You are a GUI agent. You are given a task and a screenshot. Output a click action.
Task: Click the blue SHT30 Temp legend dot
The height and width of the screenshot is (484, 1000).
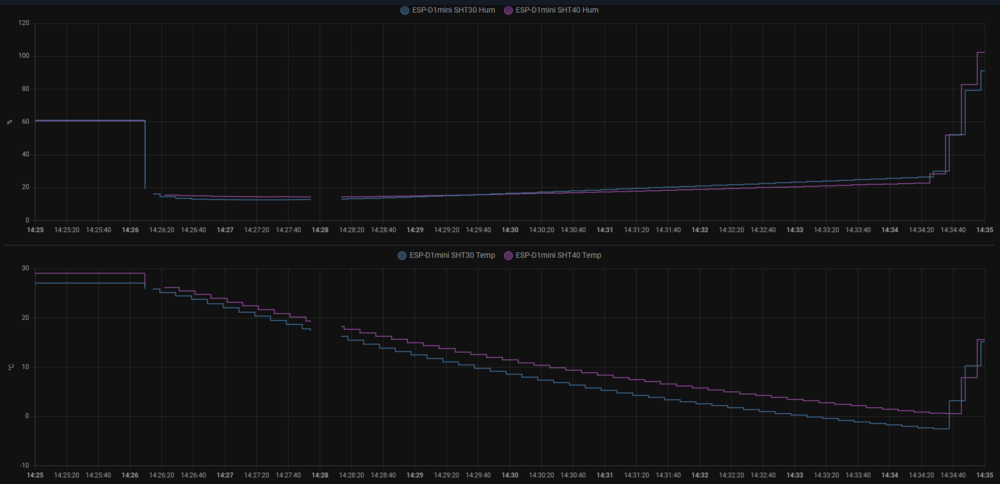pos(405,255)
